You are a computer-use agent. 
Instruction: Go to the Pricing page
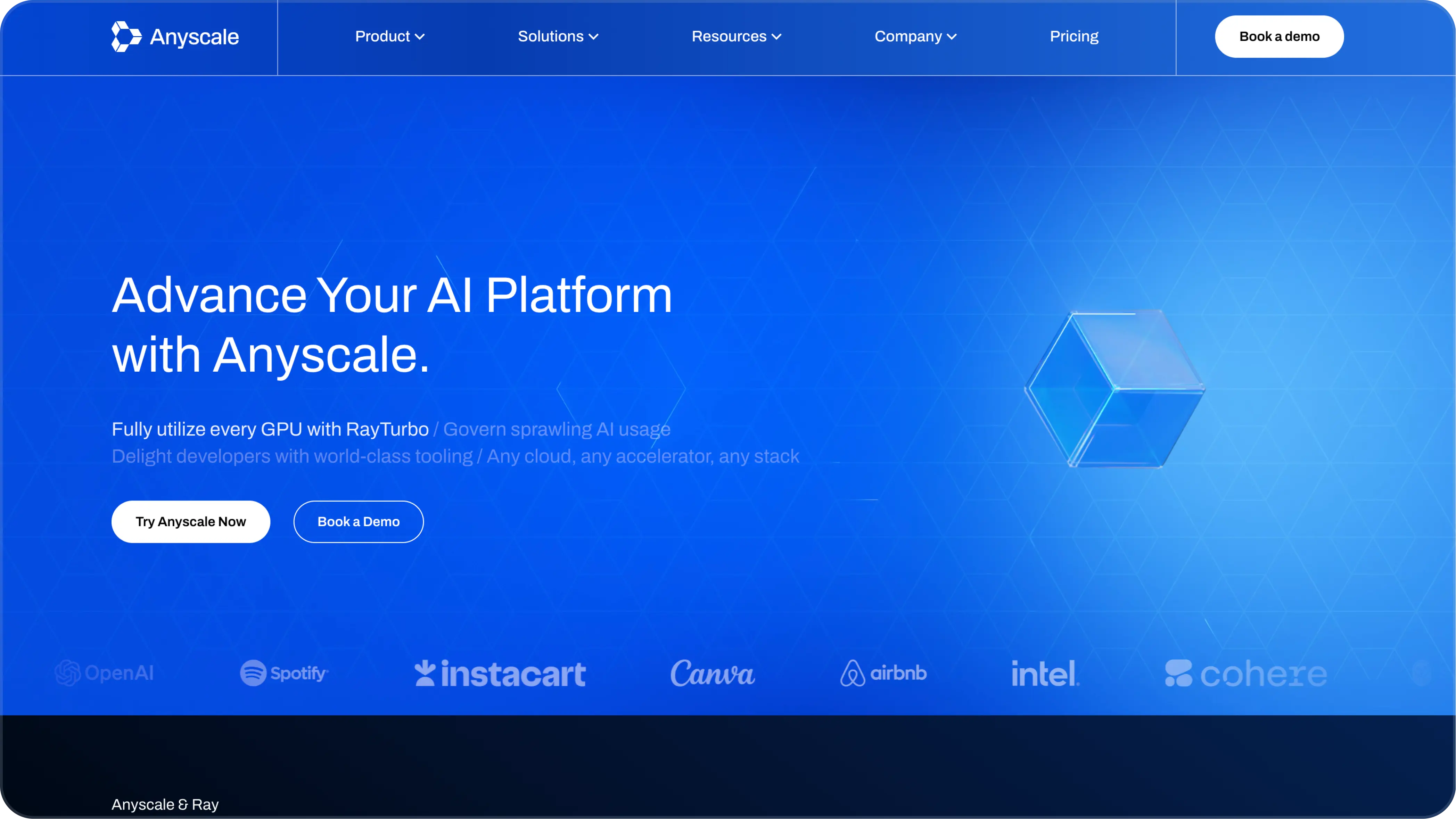pos(1074,37)
